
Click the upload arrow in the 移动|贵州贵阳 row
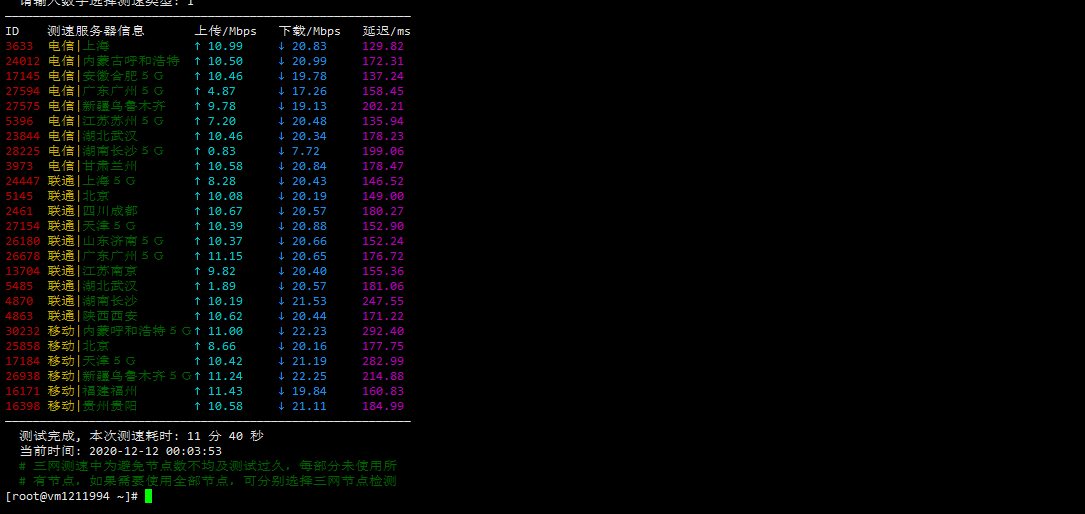coord(197,406)
